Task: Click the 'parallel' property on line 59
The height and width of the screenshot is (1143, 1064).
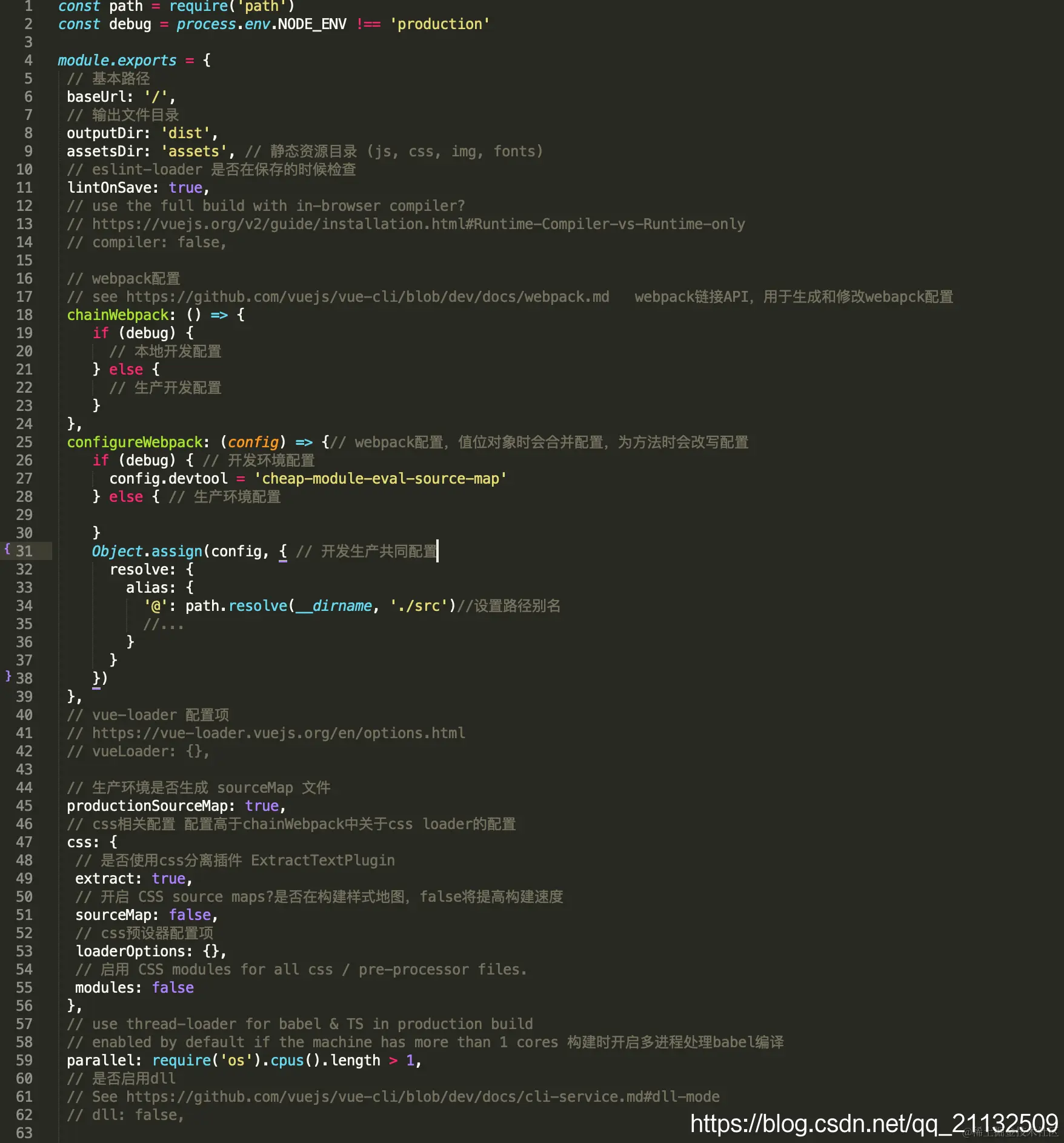Action: [100, 1060]
